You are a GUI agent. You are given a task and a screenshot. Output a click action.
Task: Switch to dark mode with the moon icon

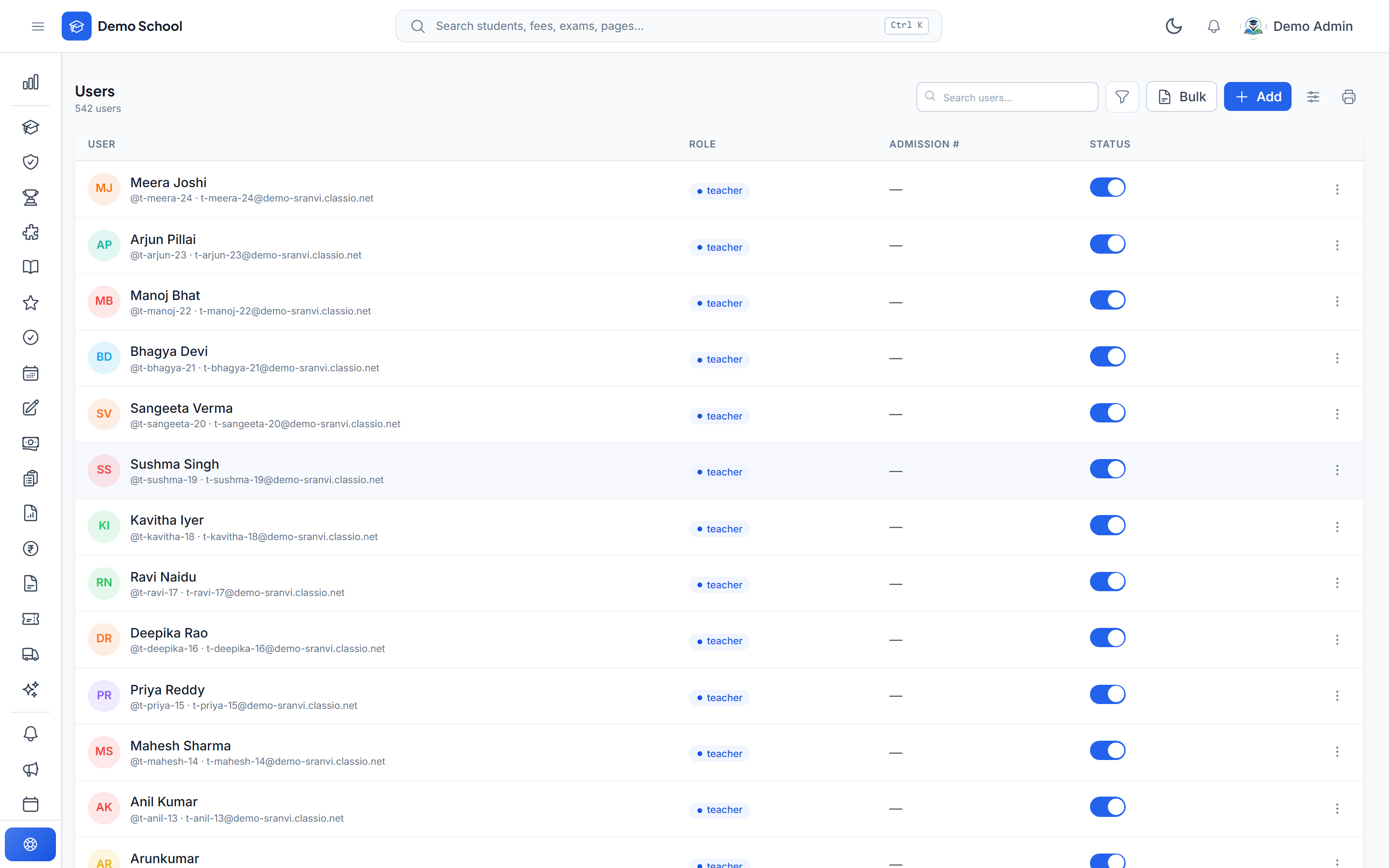click(1173, 27)
